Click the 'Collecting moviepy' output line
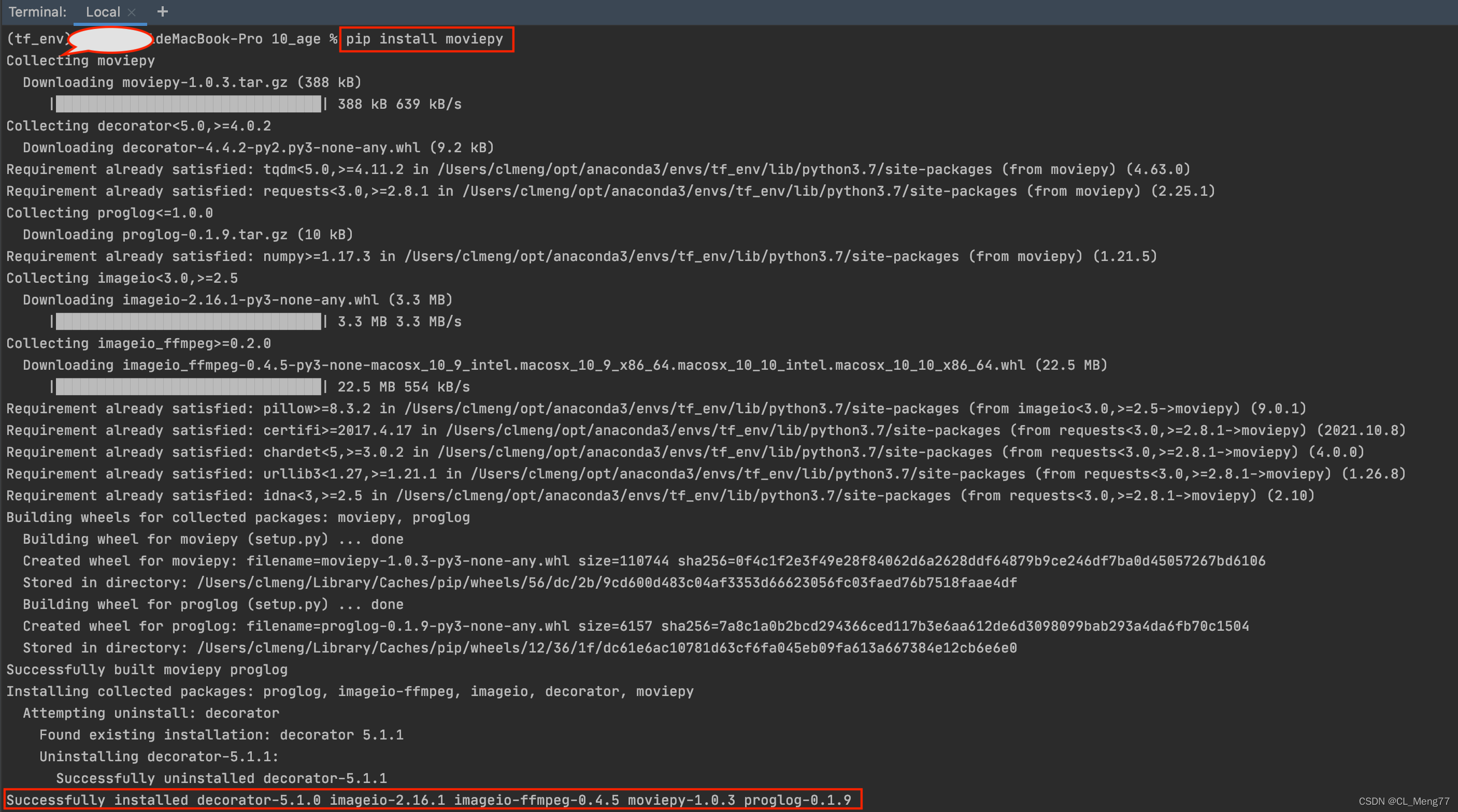1458x812 pixels. point(80,61)
